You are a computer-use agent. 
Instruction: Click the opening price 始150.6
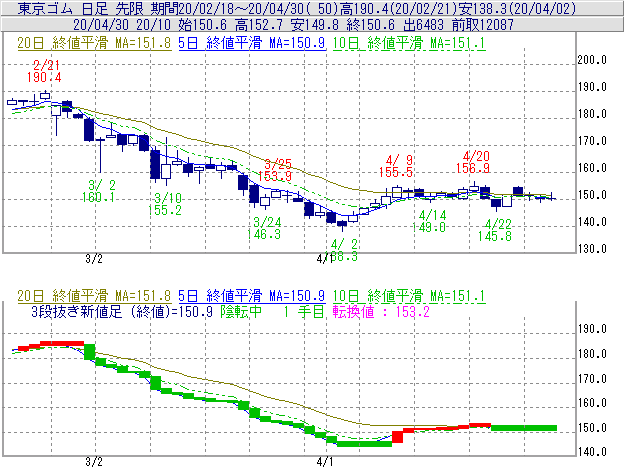(x=203, y=25)
